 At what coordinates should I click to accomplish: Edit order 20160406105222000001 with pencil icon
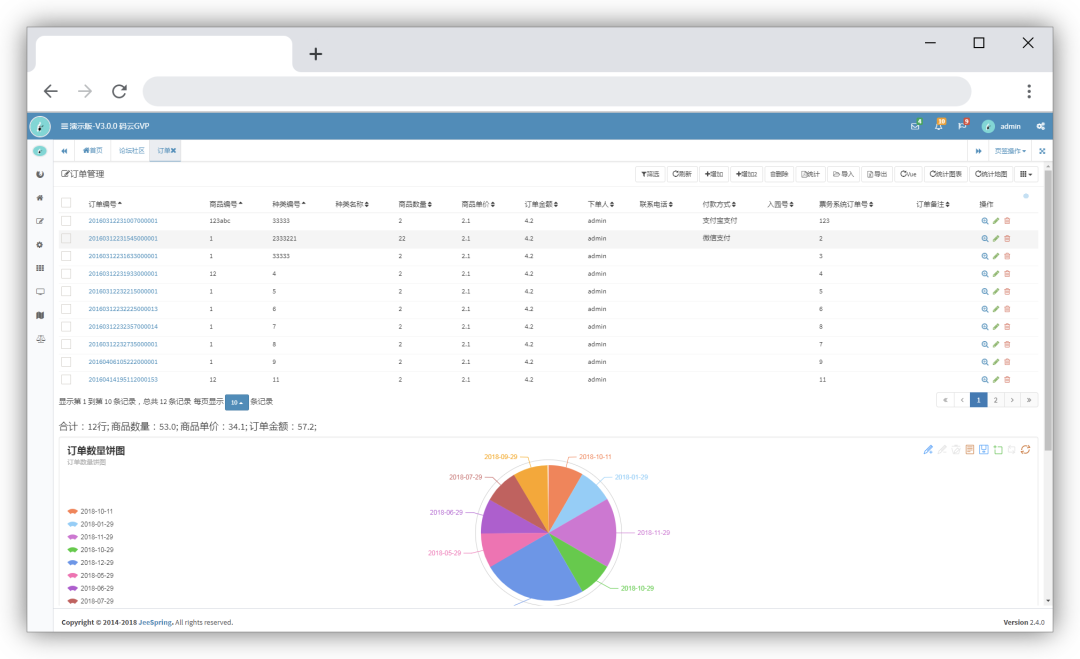[x=996, y=362]
